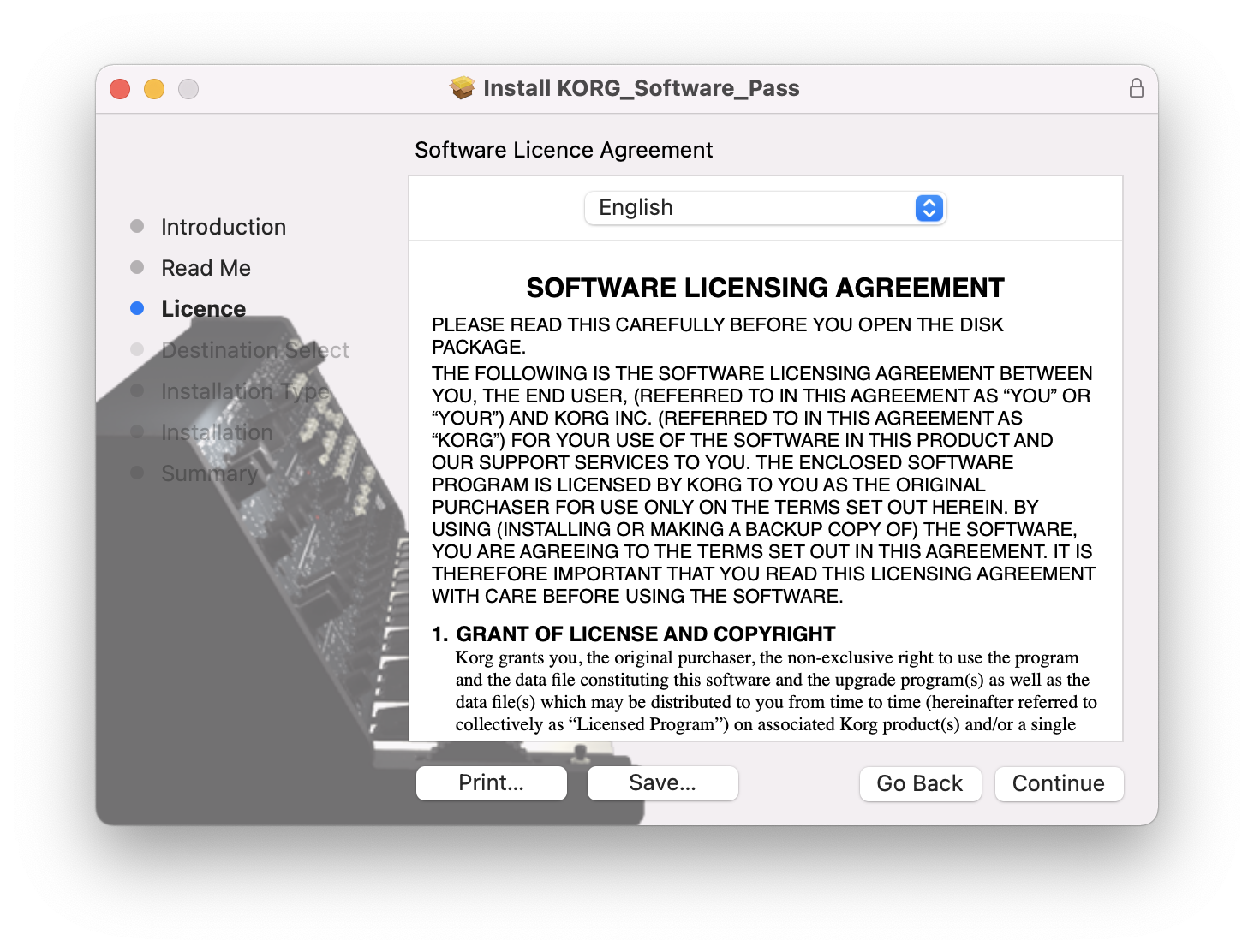This screenshot has height=952, width=1254.
Task: Select the Installation Type step
Action: [x=245, y=391]
